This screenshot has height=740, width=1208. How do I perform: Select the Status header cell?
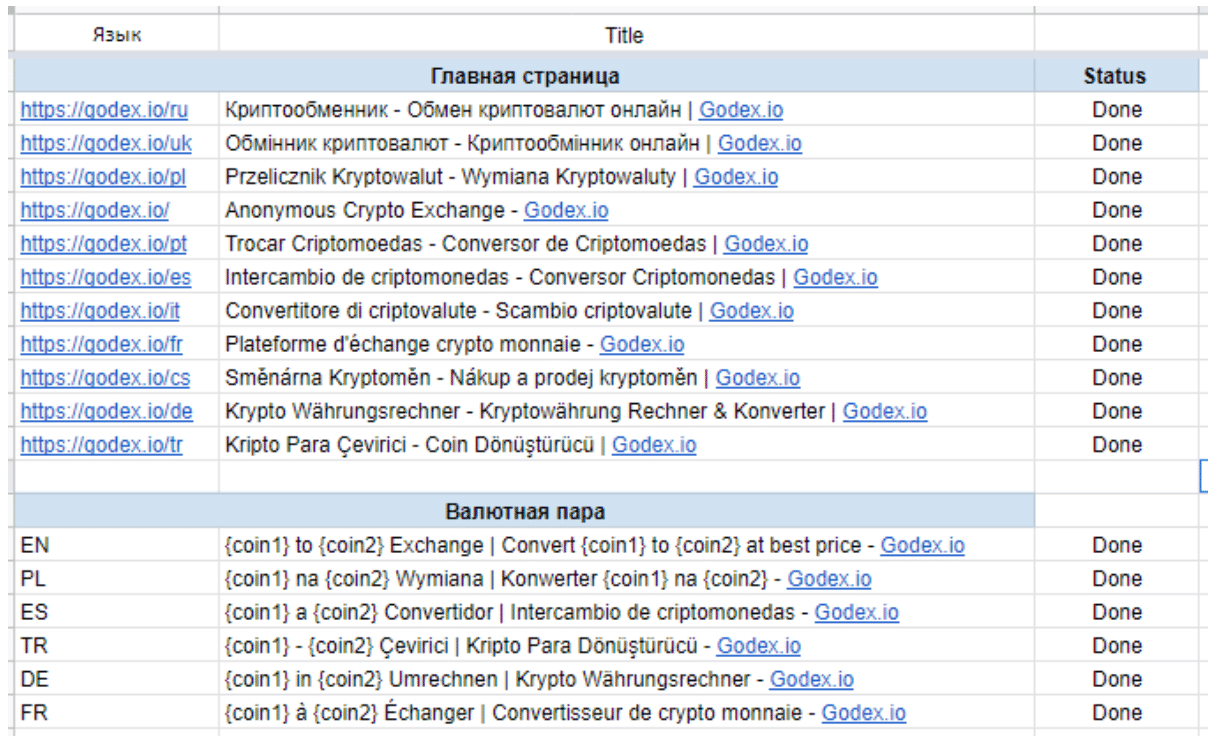pyautogui.click(x=1115, y=76)
